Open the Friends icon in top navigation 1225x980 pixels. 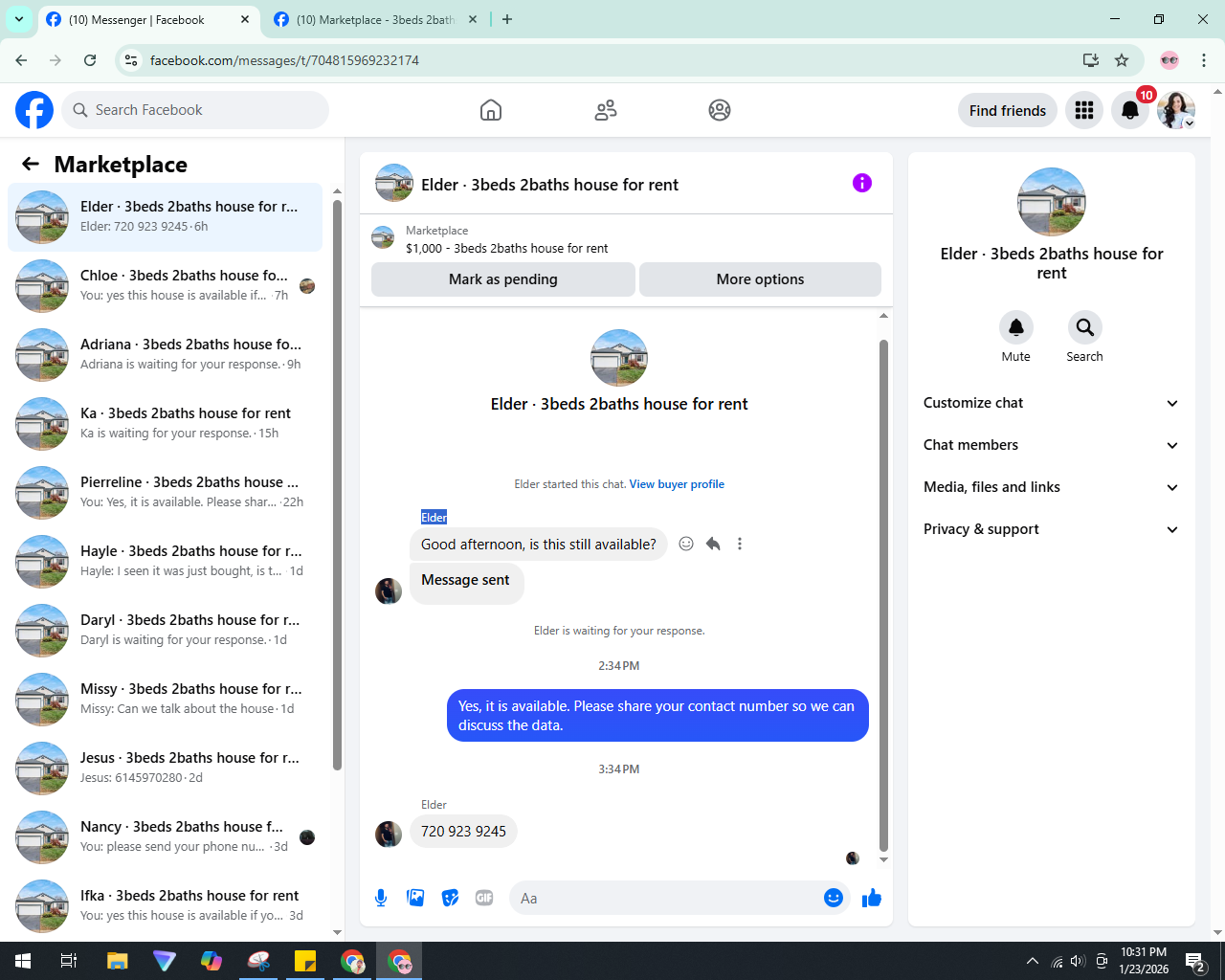[606, 110]
